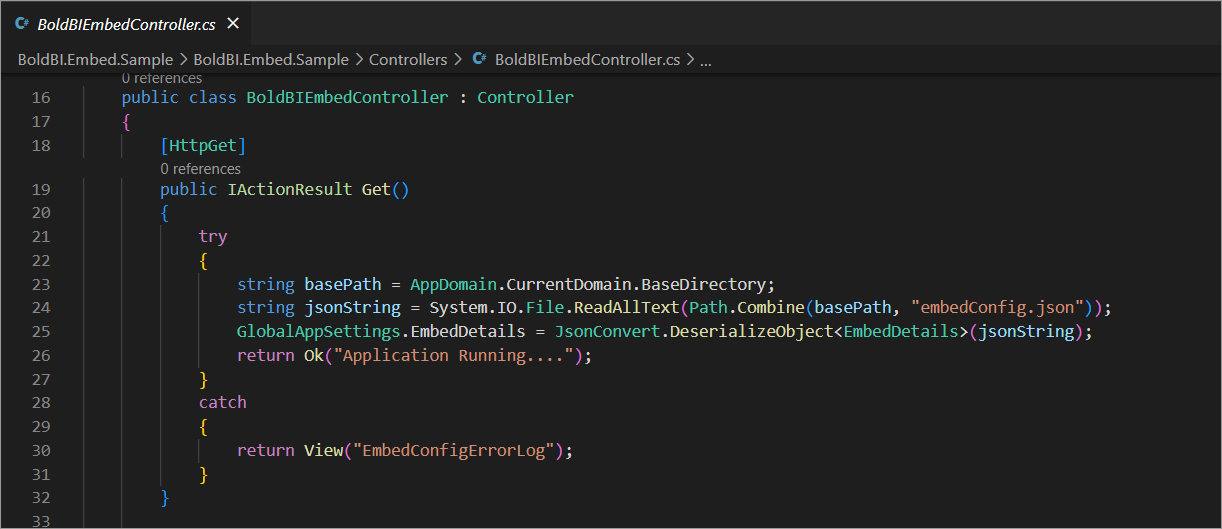
Task: Open Controllers breadcrumb segment
Action: point(408,60)
